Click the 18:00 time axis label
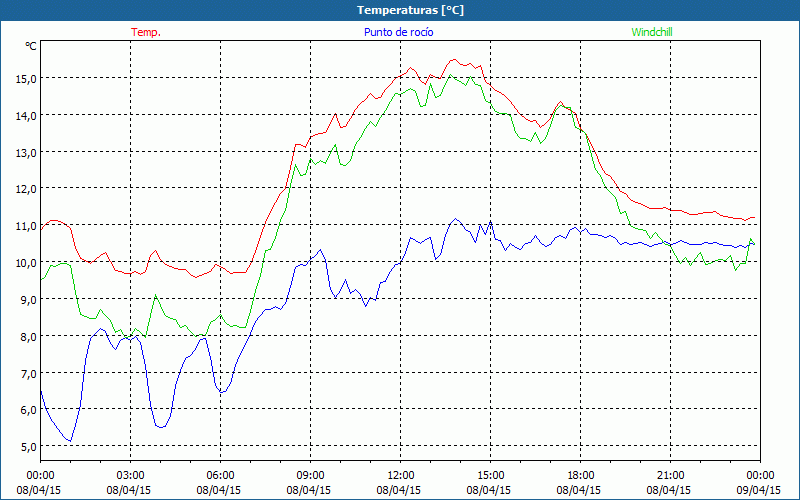Screen dimensions: 800x500 pyautogui.click(x=580, y=476)
